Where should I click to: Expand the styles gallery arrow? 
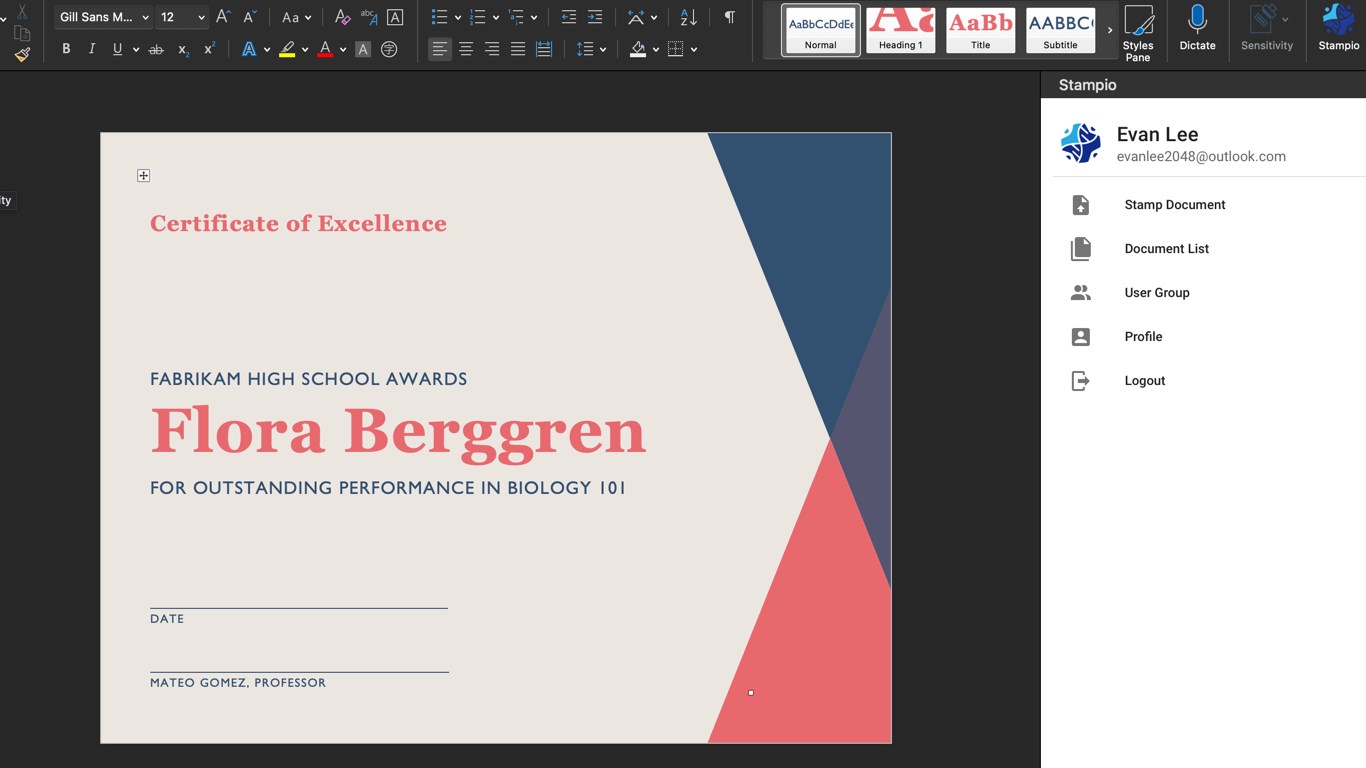pyautogui.click(x=1110, y=30)
